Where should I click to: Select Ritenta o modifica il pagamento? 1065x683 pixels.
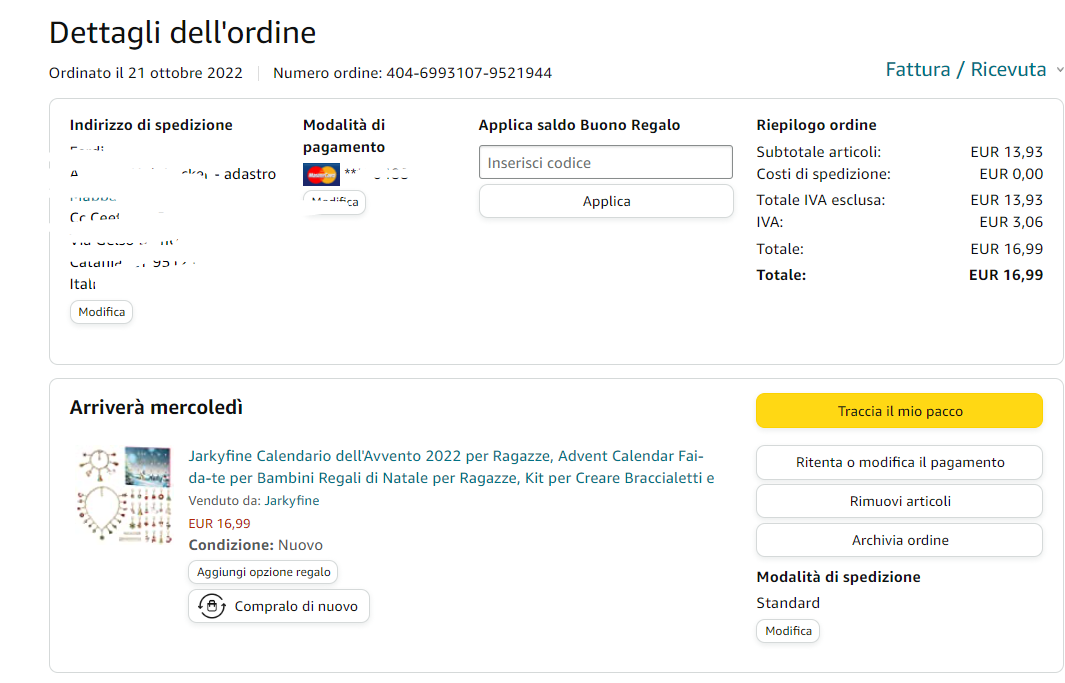pos(899,462)
